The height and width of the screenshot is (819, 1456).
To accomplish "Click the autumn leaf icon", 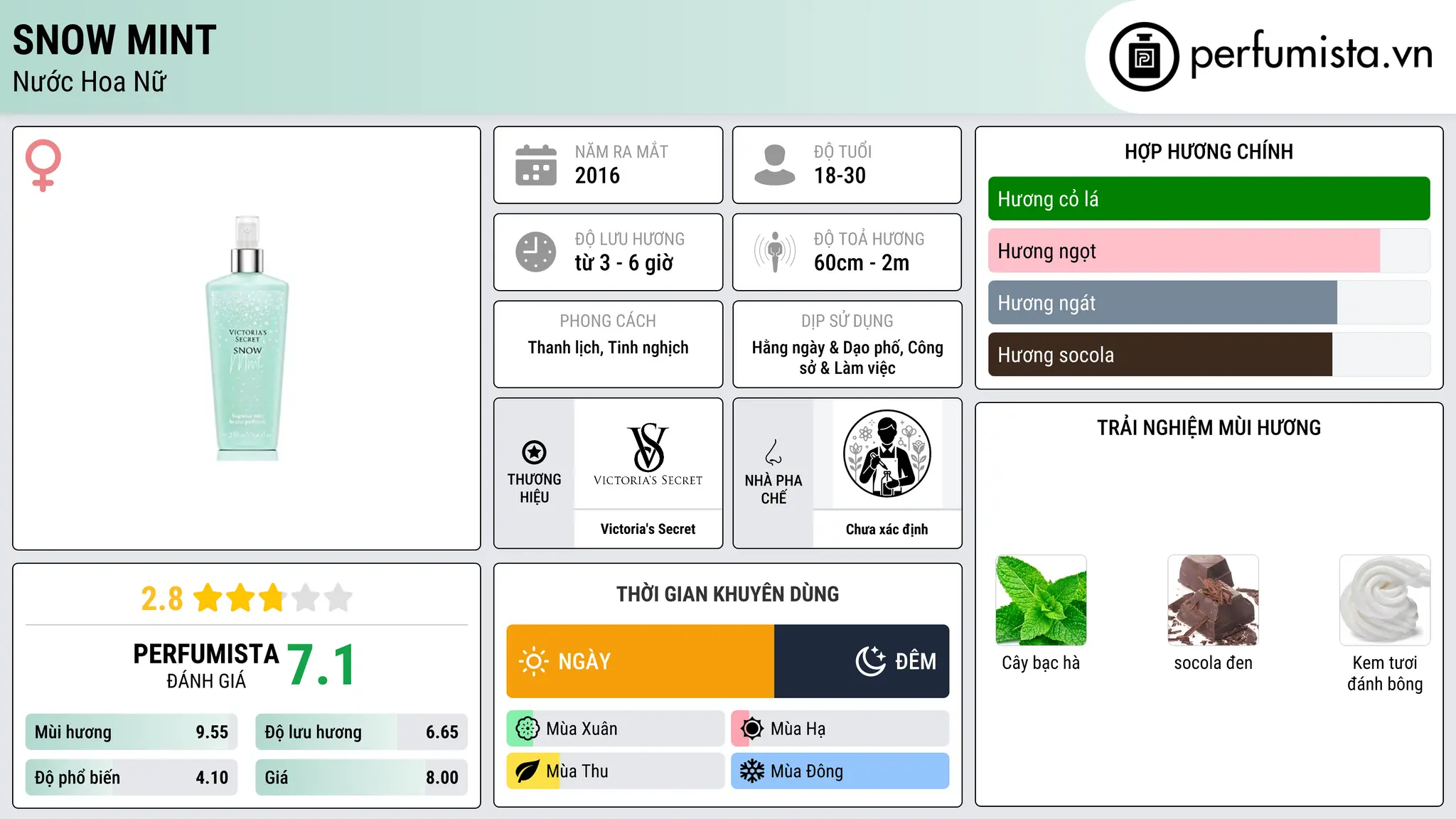I will pyautogui.click(x=527, y=771).
